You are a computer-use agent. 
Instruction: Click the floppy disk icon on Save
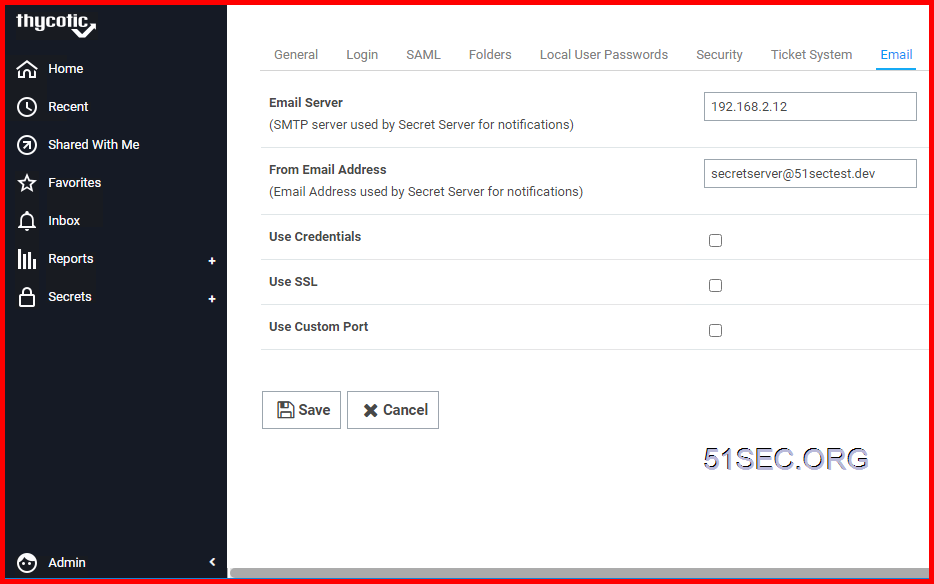tap(285, 409)
